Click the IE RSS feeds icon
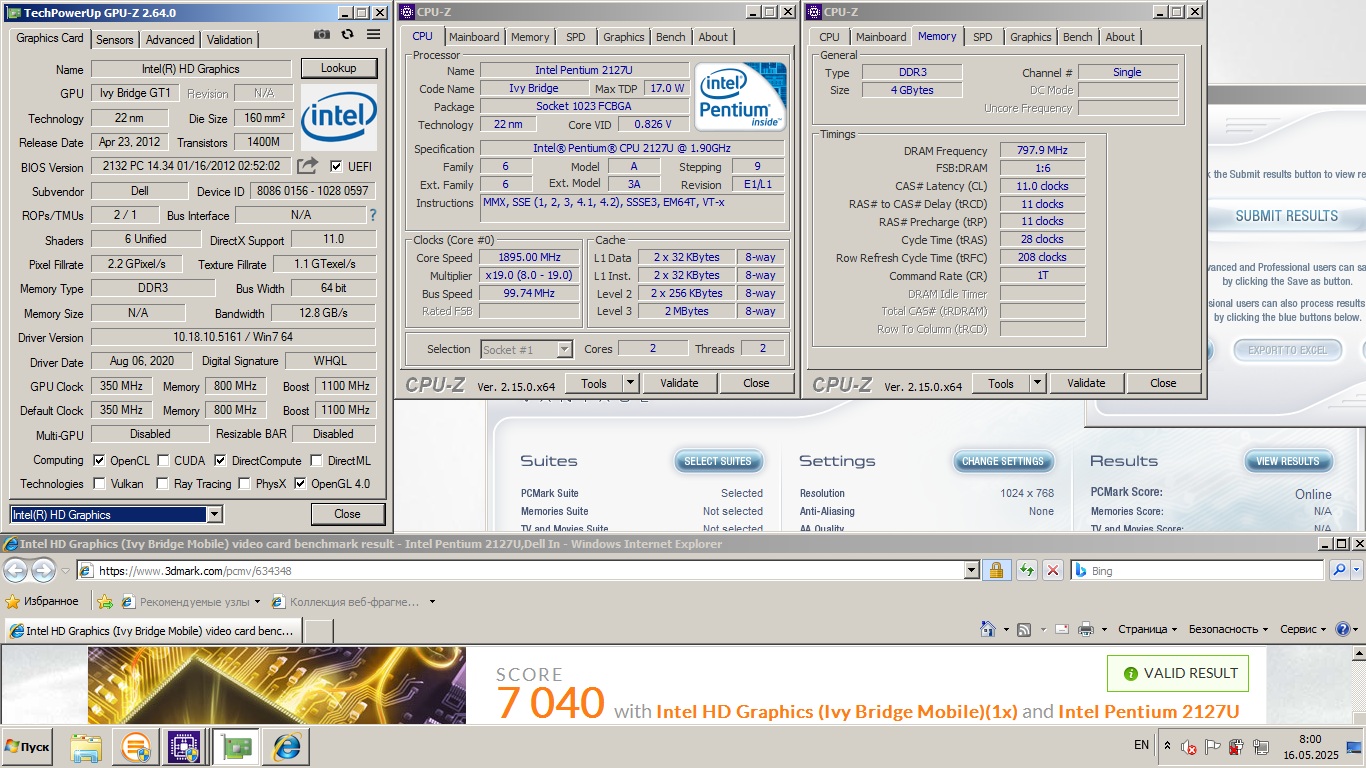The width and height of the screenshot is (1366, 768). pyautogui.click(x=1024, y=629)
